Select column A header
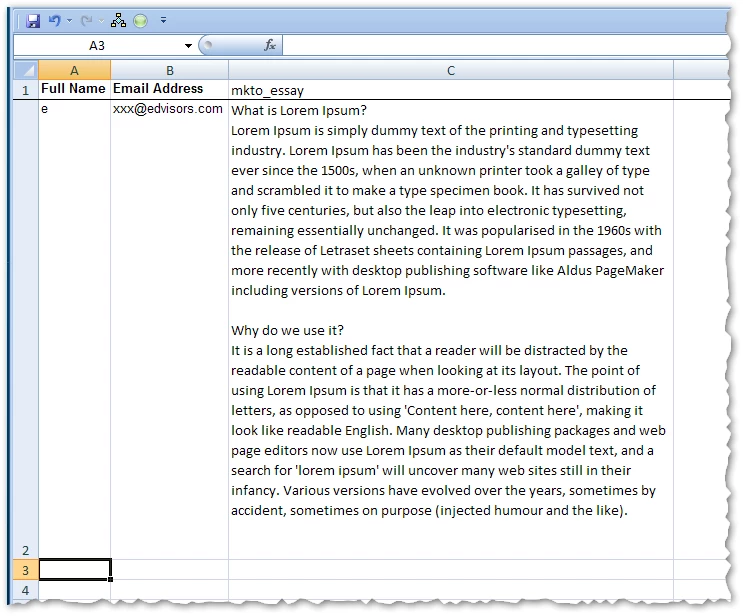This screenshot has height=616, width=743. (x=74, y=70)
